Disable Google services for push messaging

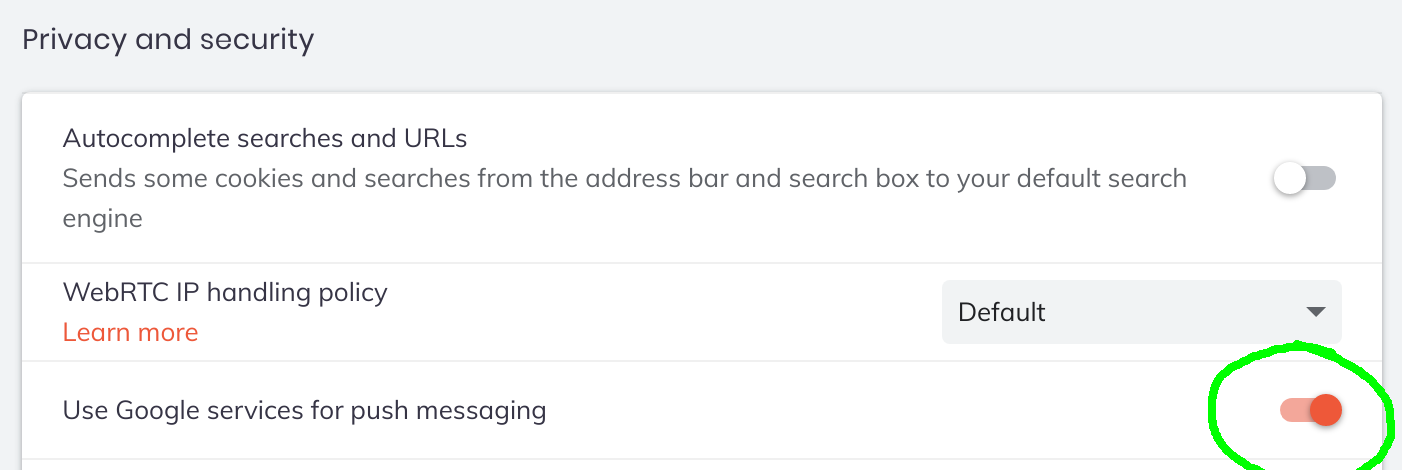tap(1310, 410)
